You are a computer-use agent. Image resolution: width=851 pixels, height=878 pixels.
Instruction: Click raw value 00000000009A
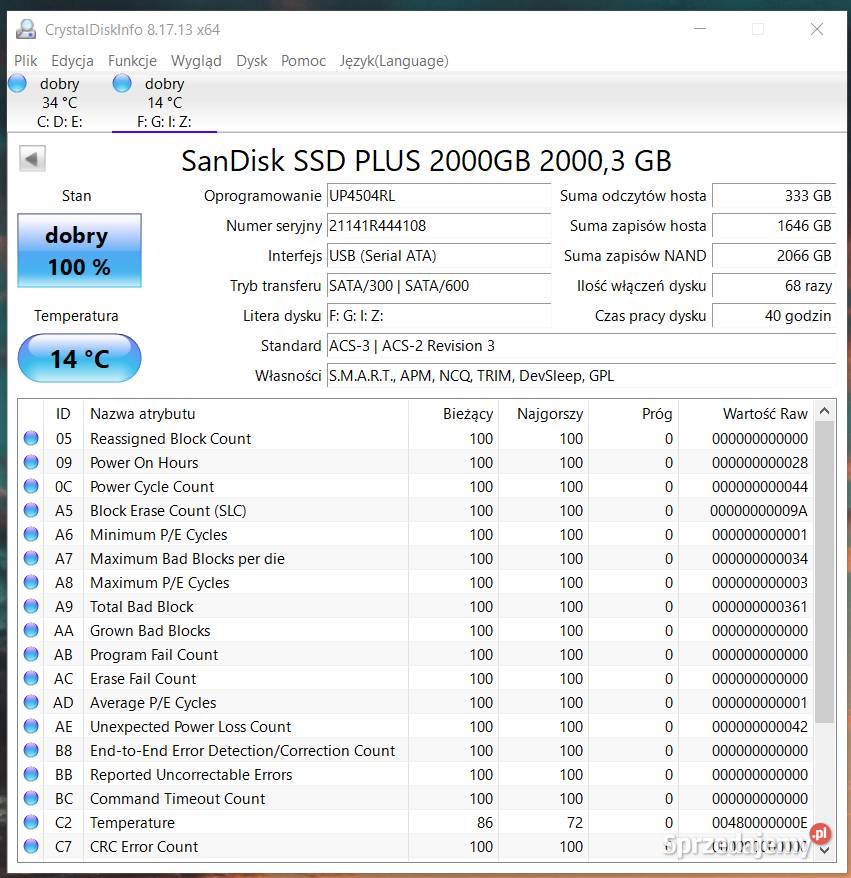(x=759, y=511)
